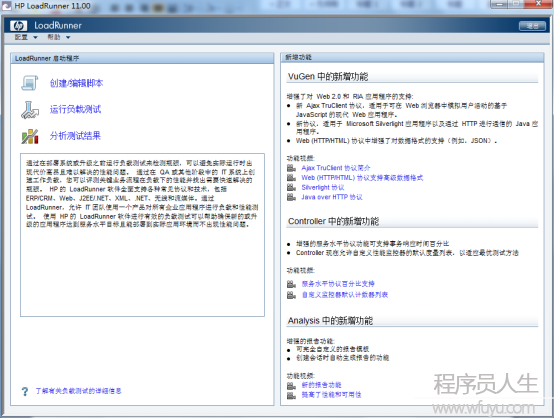Click the video icon beside Silverlight 协议
This screenshot has height=418, width=554.
tap(291, 187)
